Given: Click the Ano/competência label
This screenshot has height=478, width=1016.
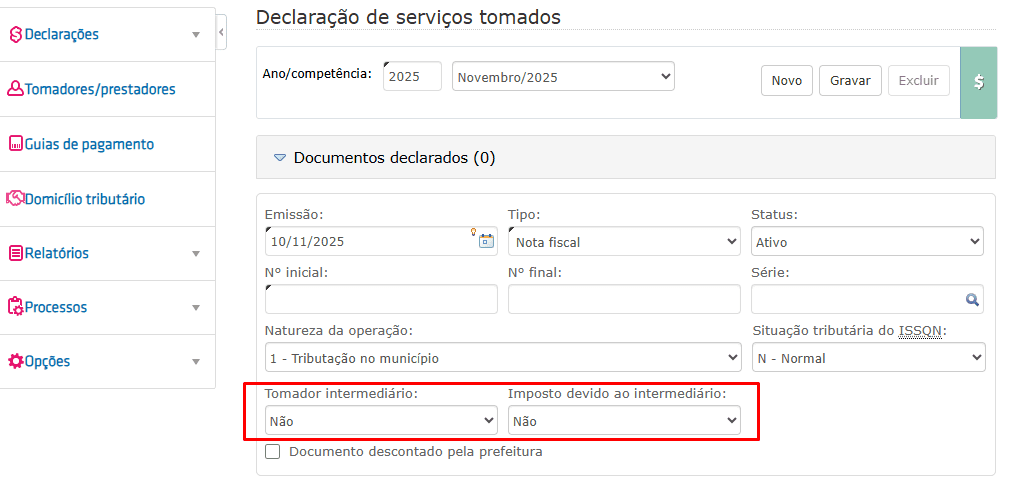Looking at the screenshot, I should pyautogui.click(x=318, y=73).
